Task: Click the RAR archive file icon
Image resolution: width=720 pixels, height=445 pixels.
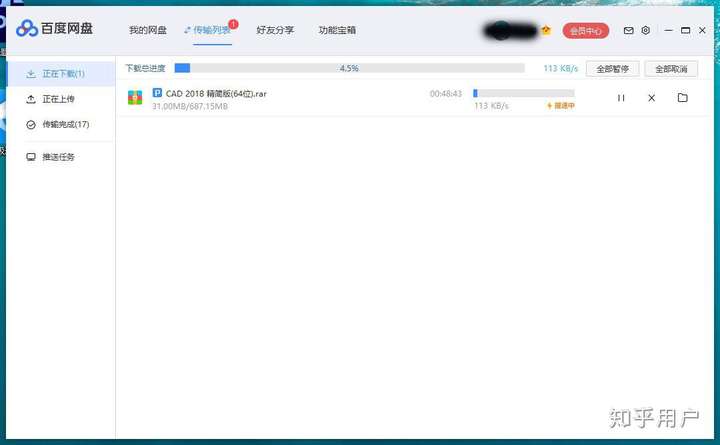Action: tap(135, 97)
